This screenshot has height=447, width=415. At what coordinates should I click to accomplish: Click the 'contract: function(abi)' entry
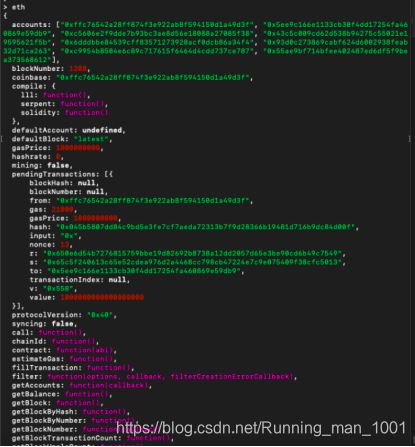[64, 350]
